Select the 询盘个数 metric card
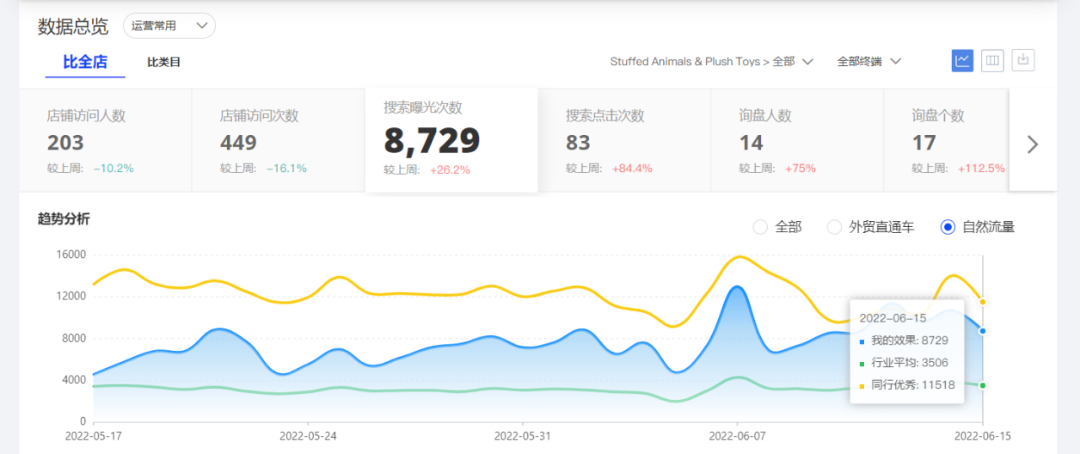 pyautogui.click(x=947, y=140)
